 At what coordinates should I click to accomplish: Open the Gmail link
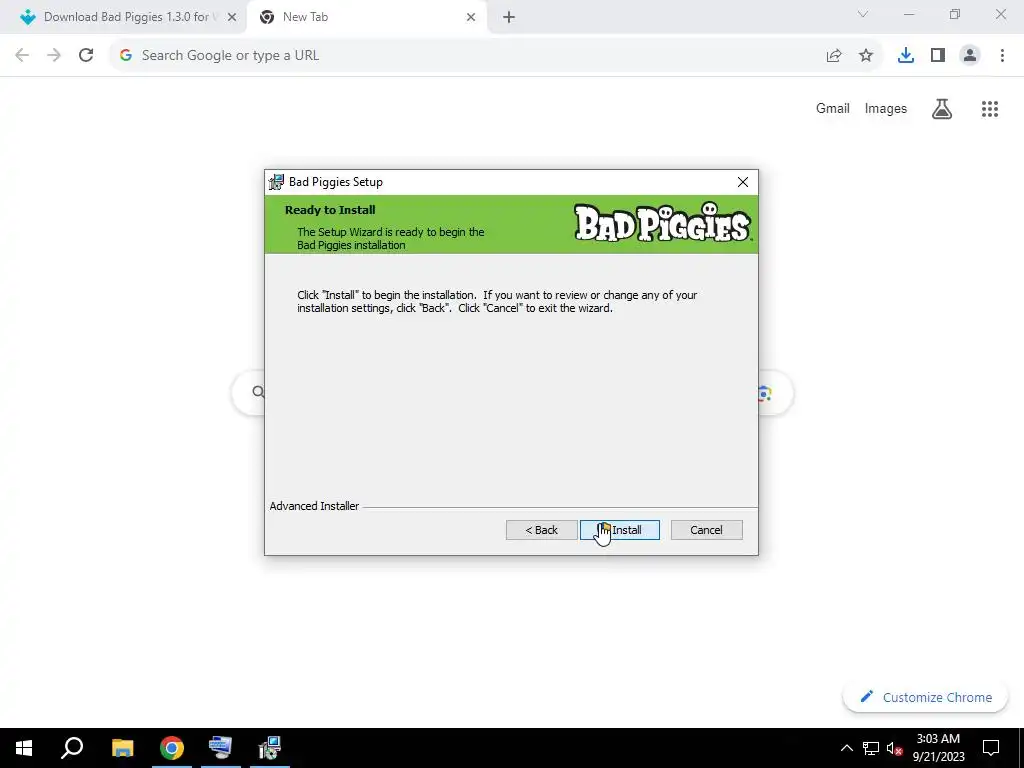pyautogui.click(x=833, y=108)
